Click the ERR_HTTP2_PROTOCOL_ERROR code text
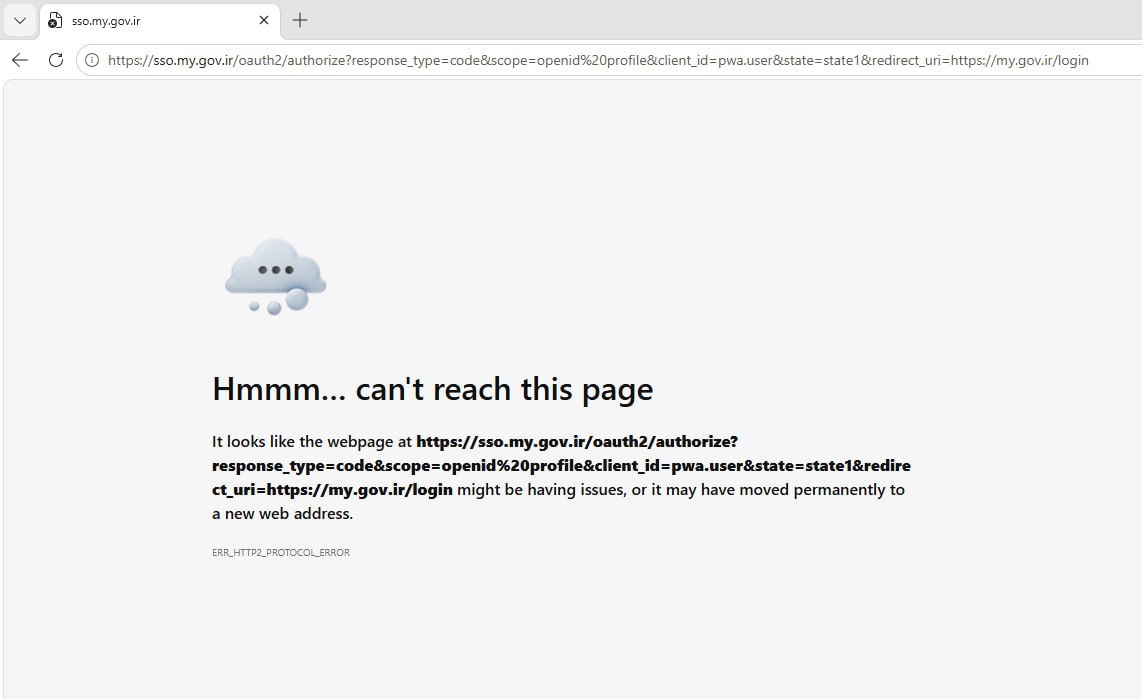The image size is (1142, 699). click(281, 553)
